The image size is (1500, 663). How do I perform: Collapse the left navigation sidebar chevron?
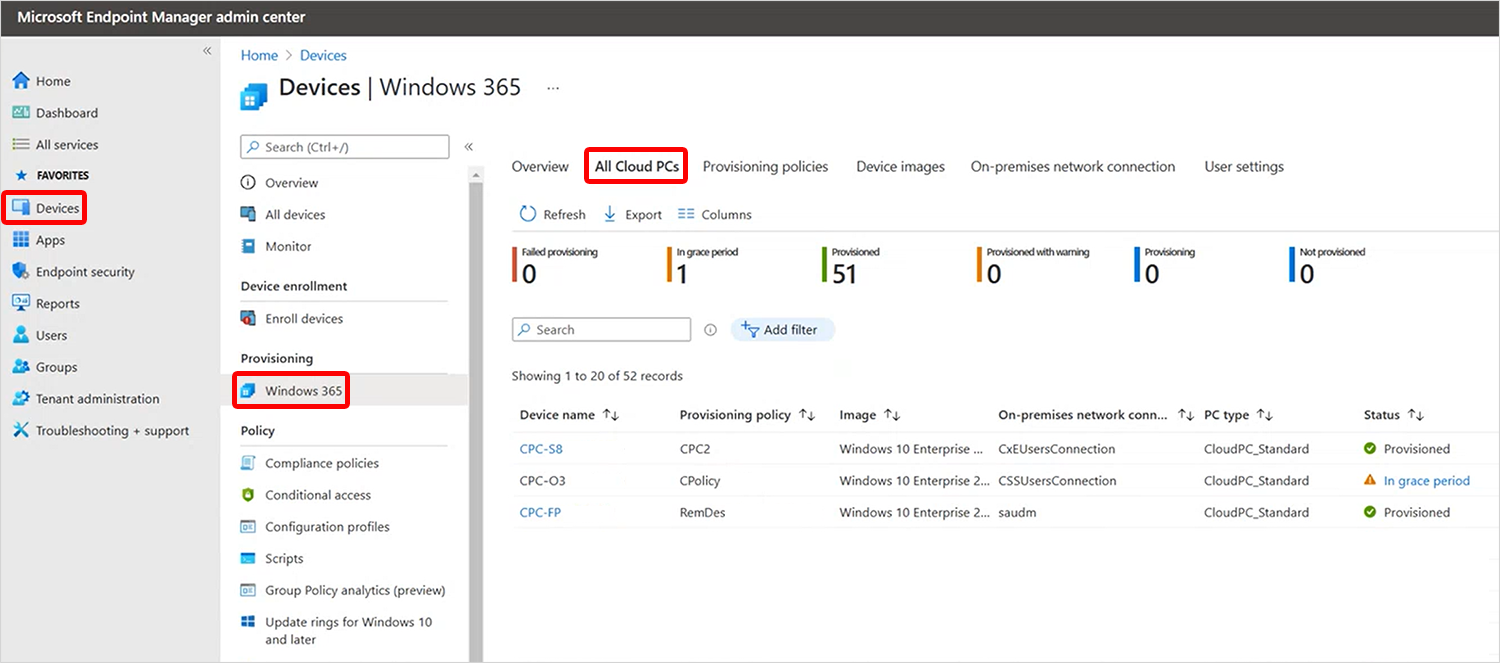click(x=207, y=51)
